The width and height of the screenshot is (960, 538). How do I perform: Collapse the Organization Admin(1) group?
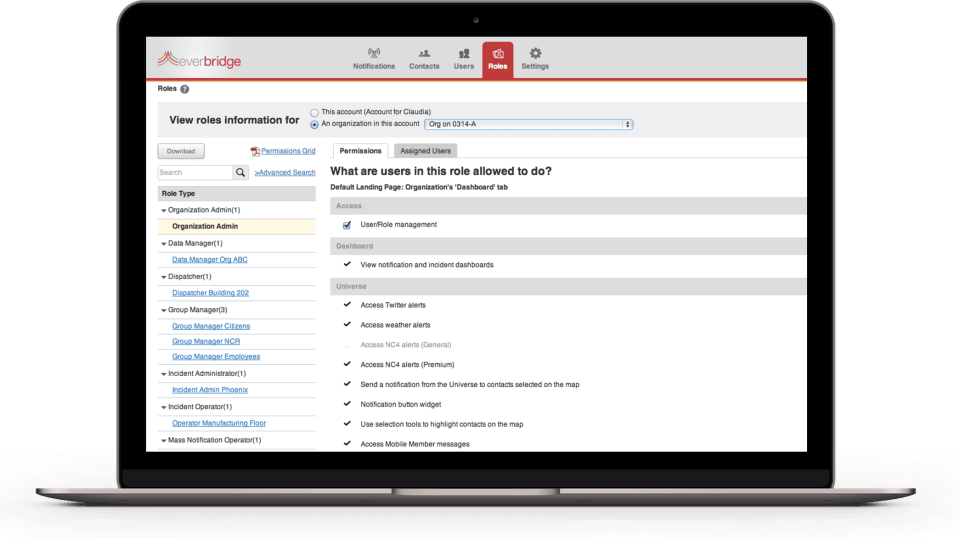point(163,211)
